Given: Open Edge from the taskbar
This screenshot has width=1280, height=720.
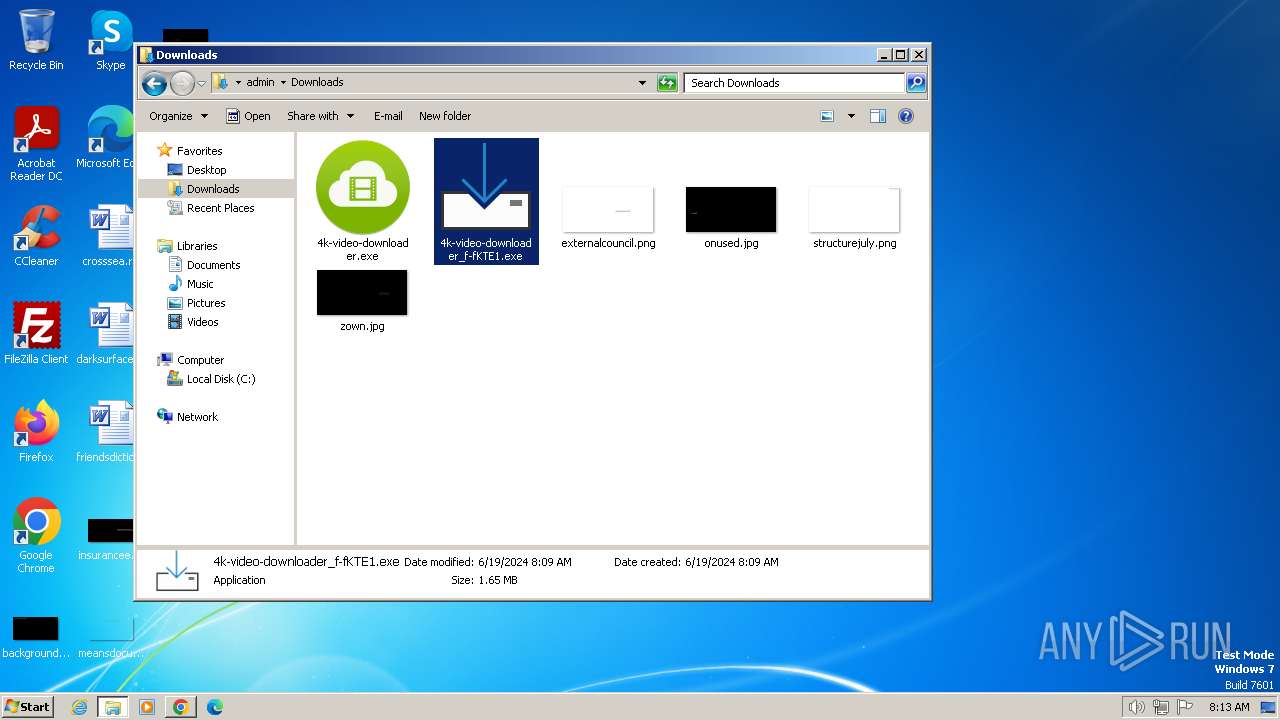Looking at the screenshot, I should tap(214, 707).
